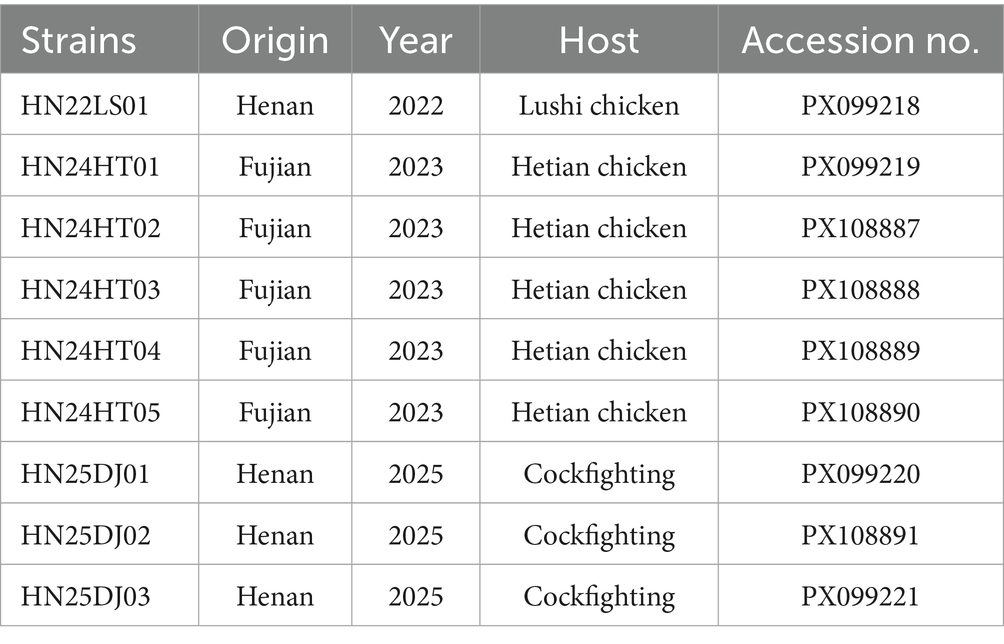Click the HN24HT01 strain cell

(90, 166)
